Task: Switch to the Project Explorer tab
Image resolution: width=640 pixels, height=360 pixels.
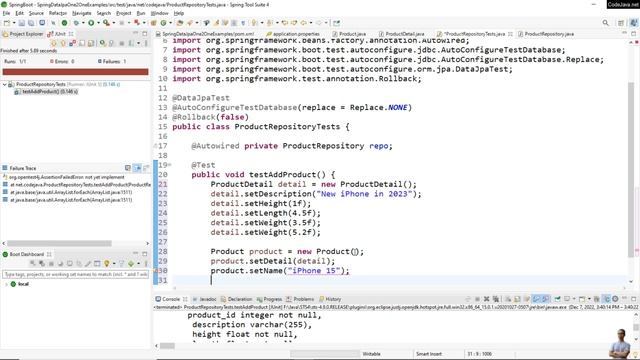Action: click(x=23, y=34)
